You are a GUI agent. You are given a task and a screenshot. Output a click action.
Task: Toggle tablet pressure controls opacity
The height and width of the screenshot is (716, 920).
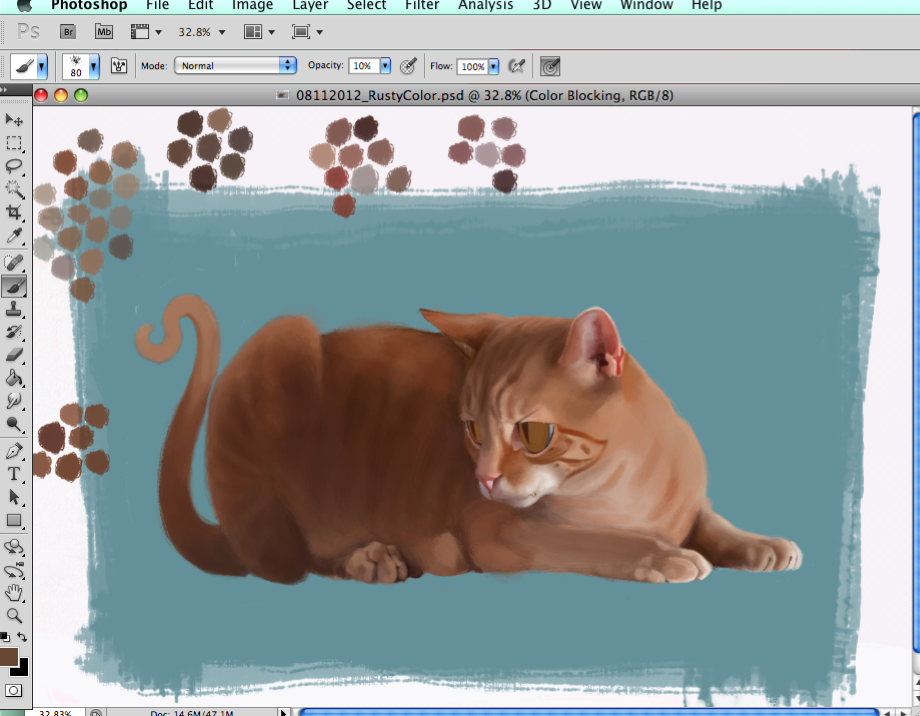(408, 66)
